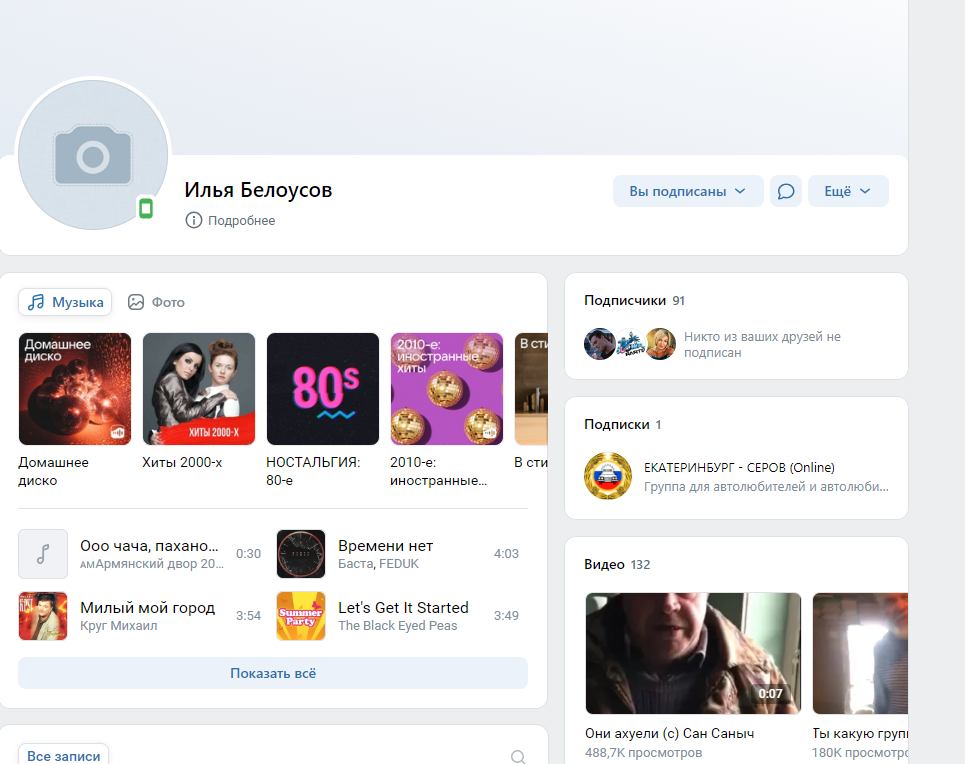Play the Они ахуели video thumbnail
Screen dimensions: 965x764
693,653
